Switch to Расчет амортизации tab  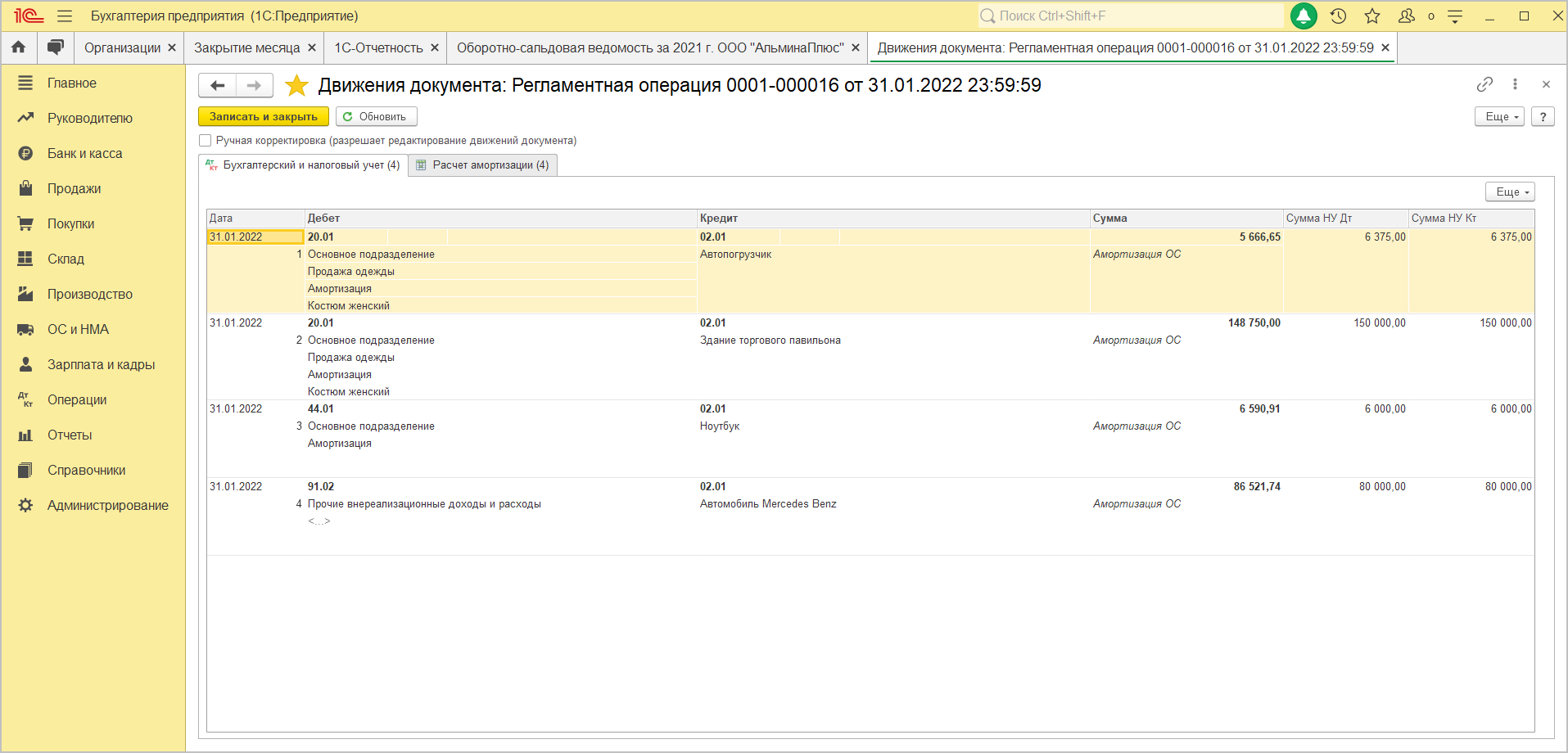tap(482, 165)
